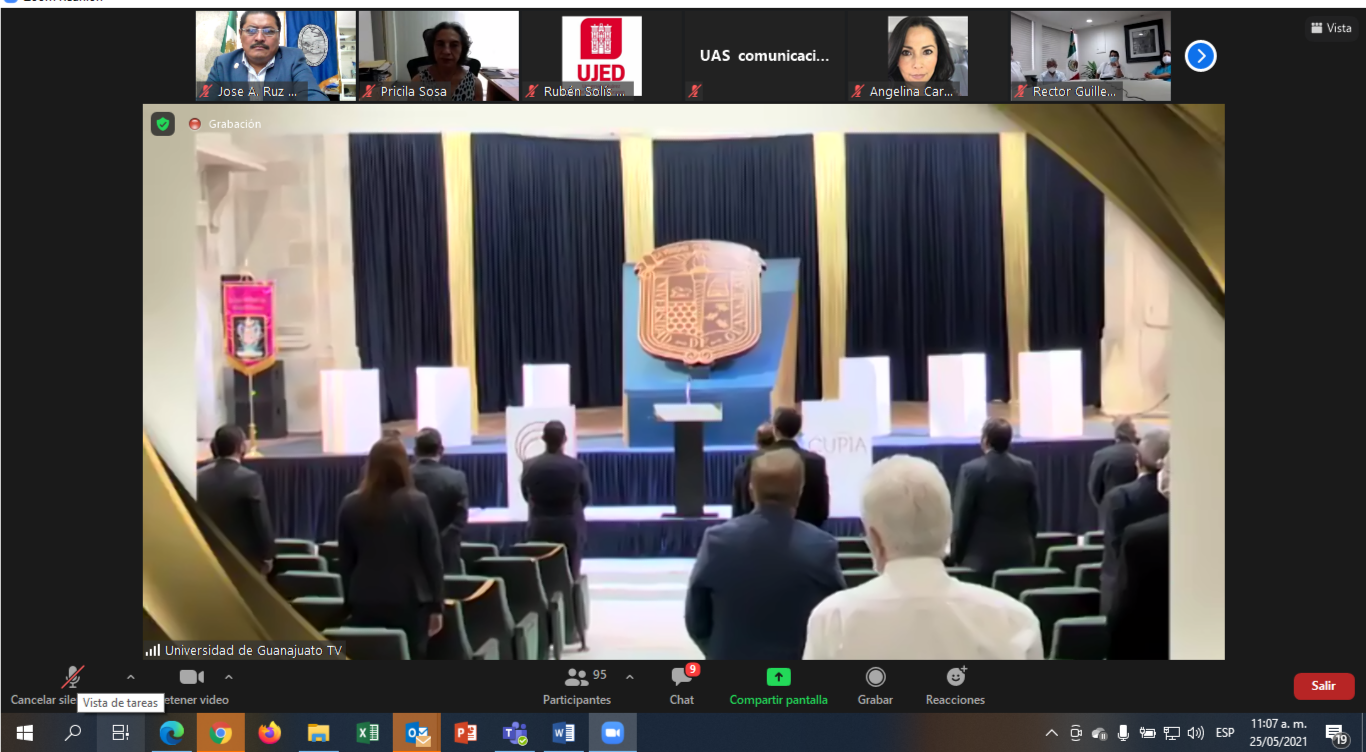1366x752 pixels.
Task: Open the Reacciones menu
Action: click(x=955, y=685)
